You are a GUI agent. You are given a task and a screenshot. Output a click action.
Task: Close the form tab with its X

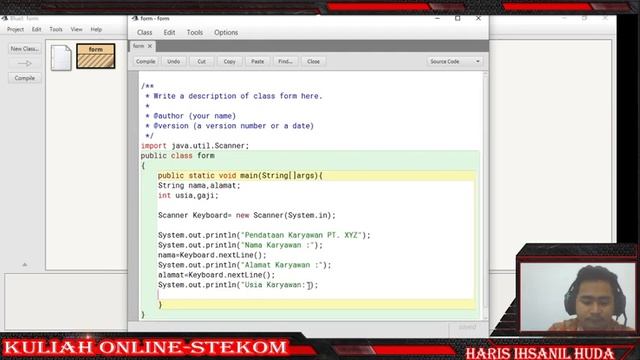[x=150, y=46]
